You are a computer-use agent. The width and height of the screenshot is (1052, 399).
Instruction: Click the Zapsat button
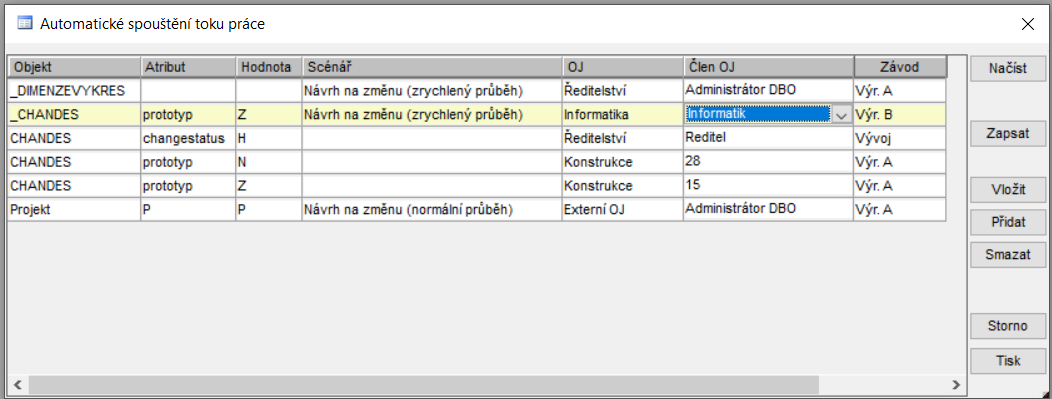point(1008,133)
